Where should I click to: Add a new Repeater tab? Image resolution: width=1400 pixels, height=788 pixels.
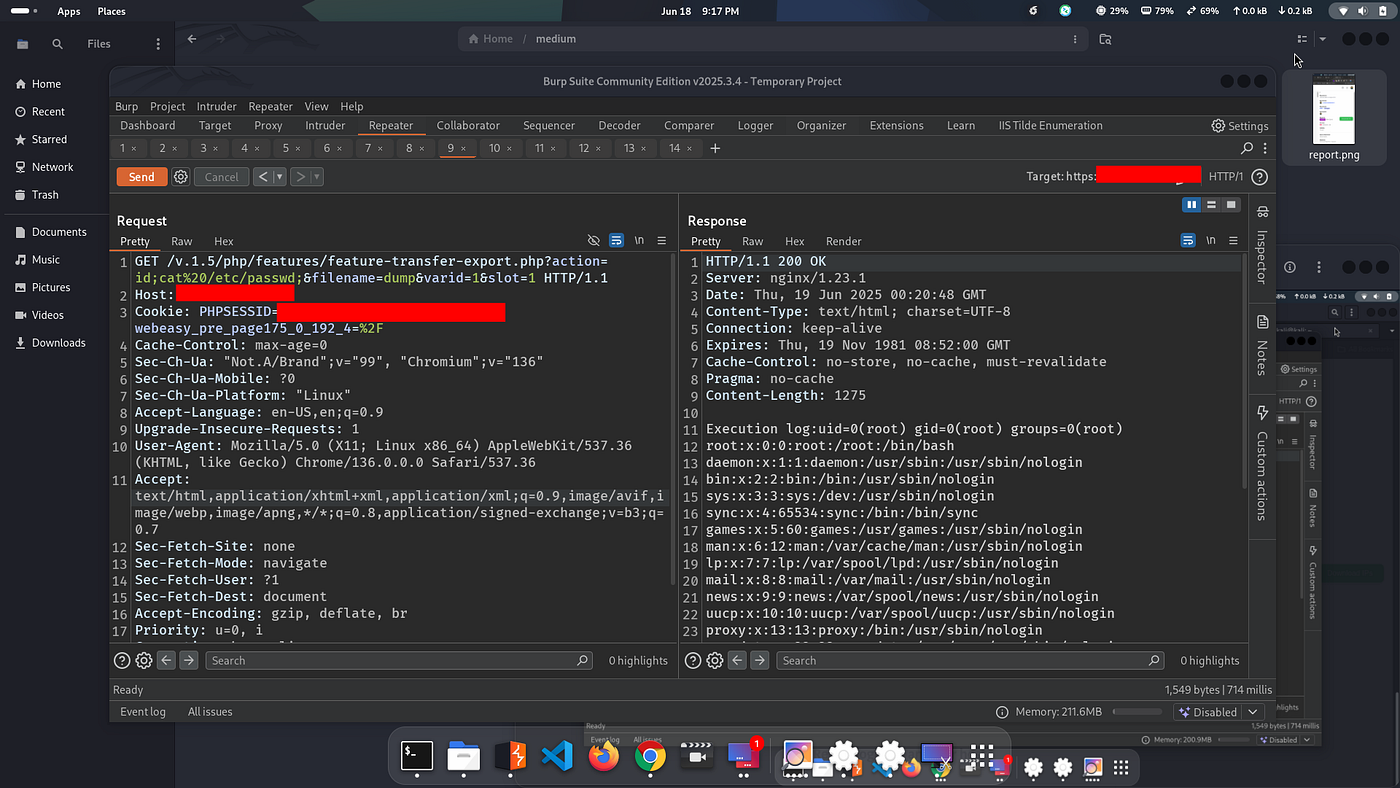tap(715, 148)
